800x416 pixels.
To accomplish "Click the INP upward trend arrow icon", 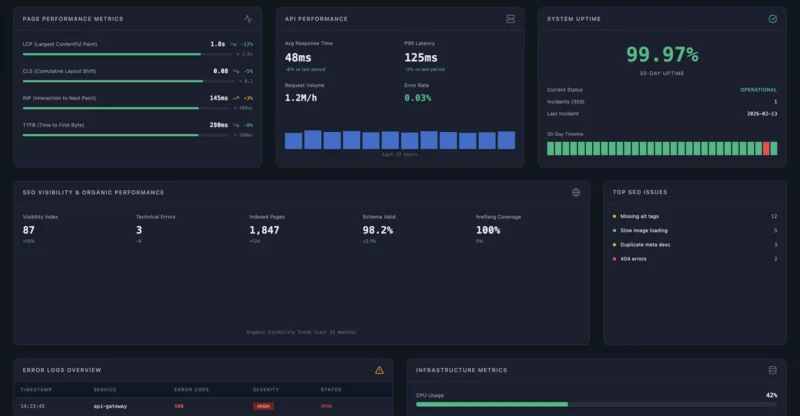I will coord(233,98).
